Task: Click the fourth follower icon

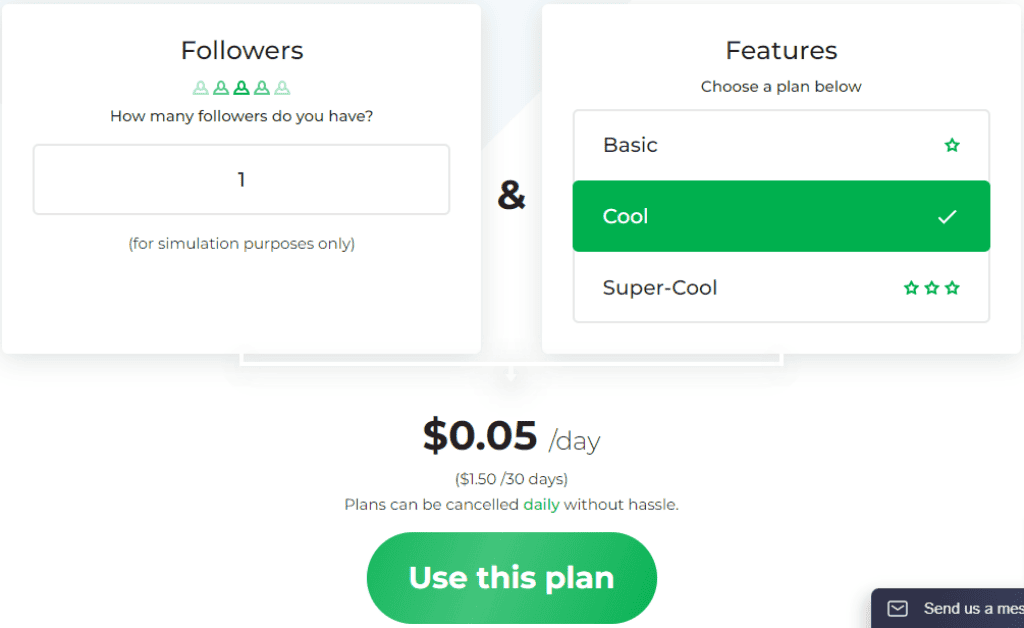Action: 262,87
